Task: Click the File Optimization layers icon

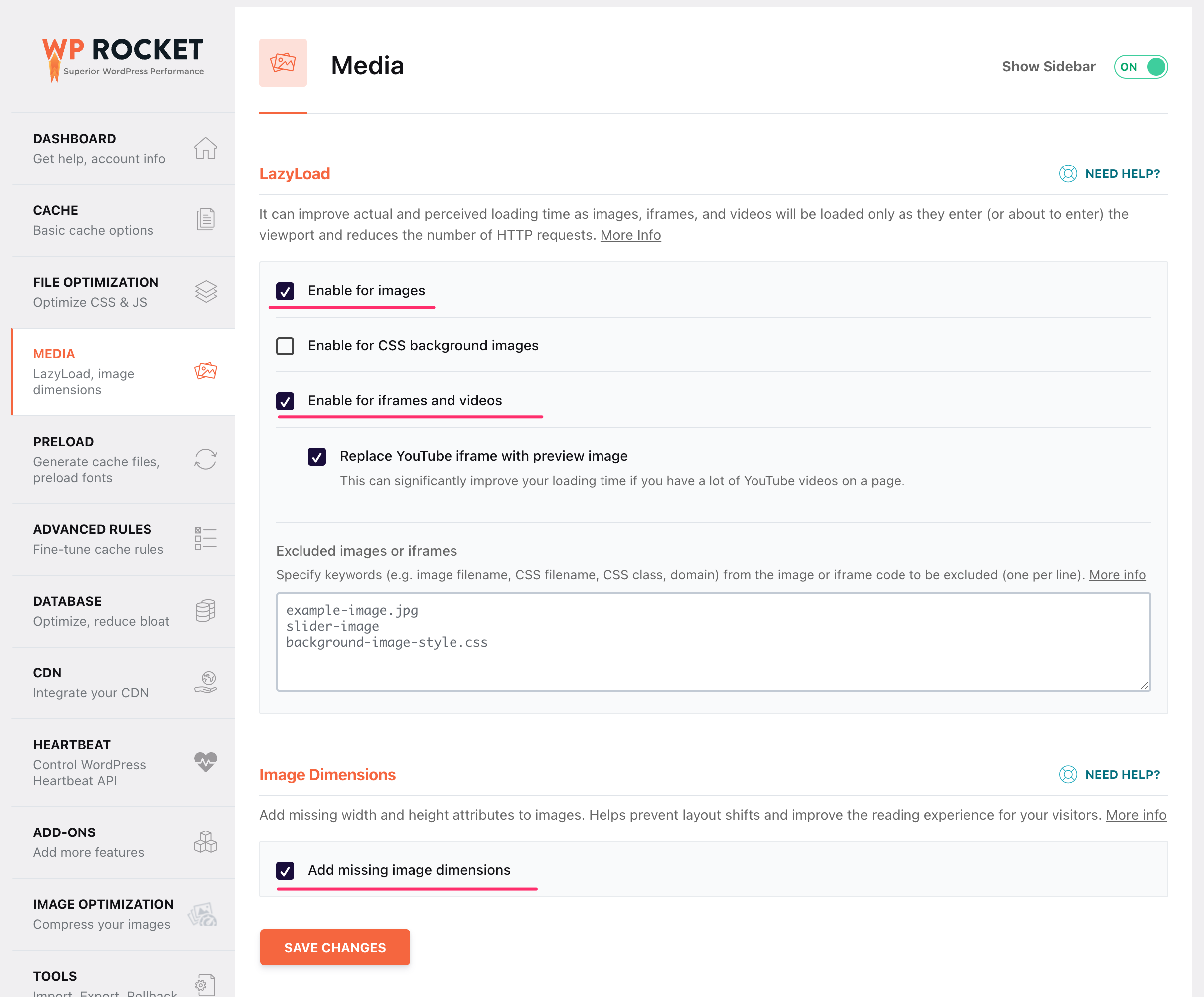Action: [206, 292]
